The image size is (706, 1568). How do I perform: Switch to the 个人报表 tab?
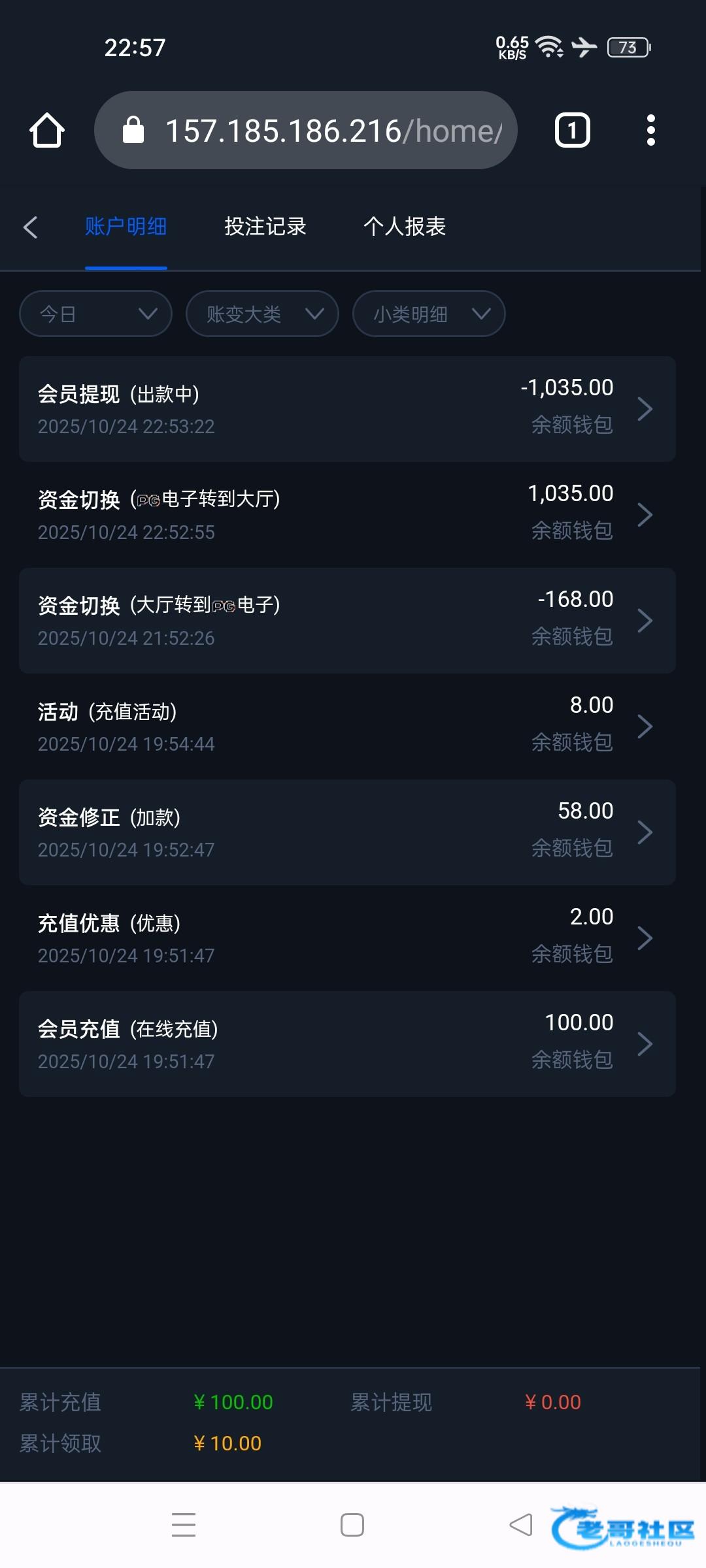pyautogui.click(x=405, y=227)
